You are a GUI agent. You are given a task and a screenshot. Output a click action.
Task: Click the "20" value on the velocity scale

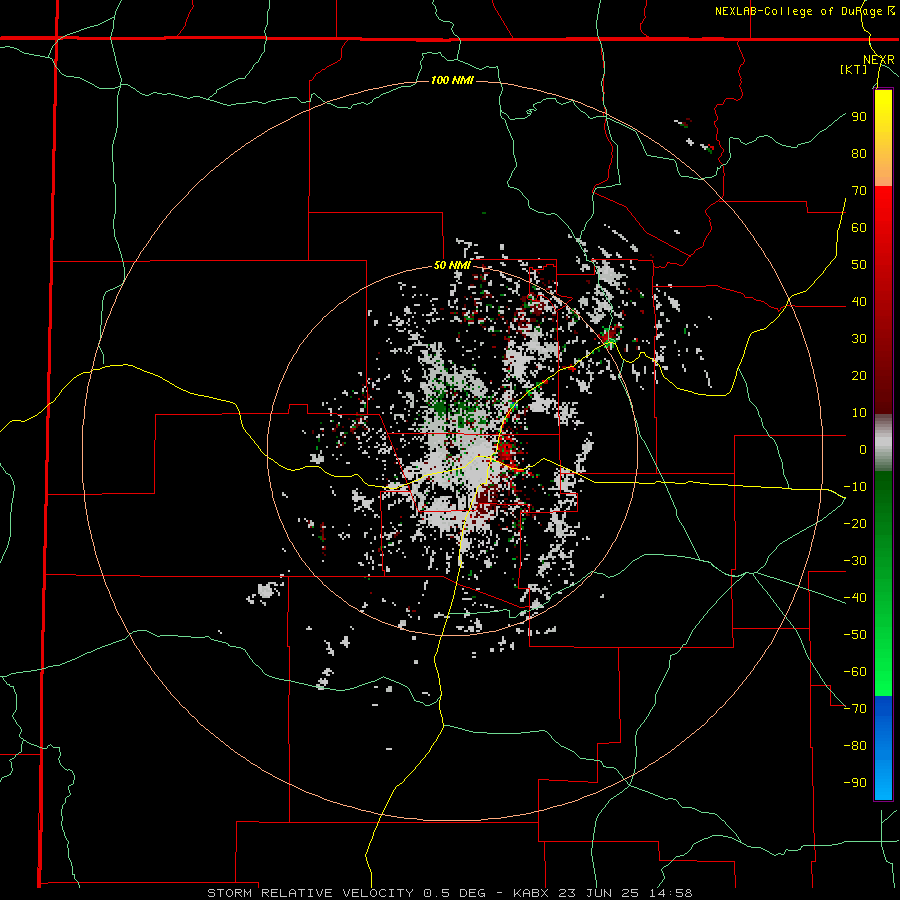[859, 375]
